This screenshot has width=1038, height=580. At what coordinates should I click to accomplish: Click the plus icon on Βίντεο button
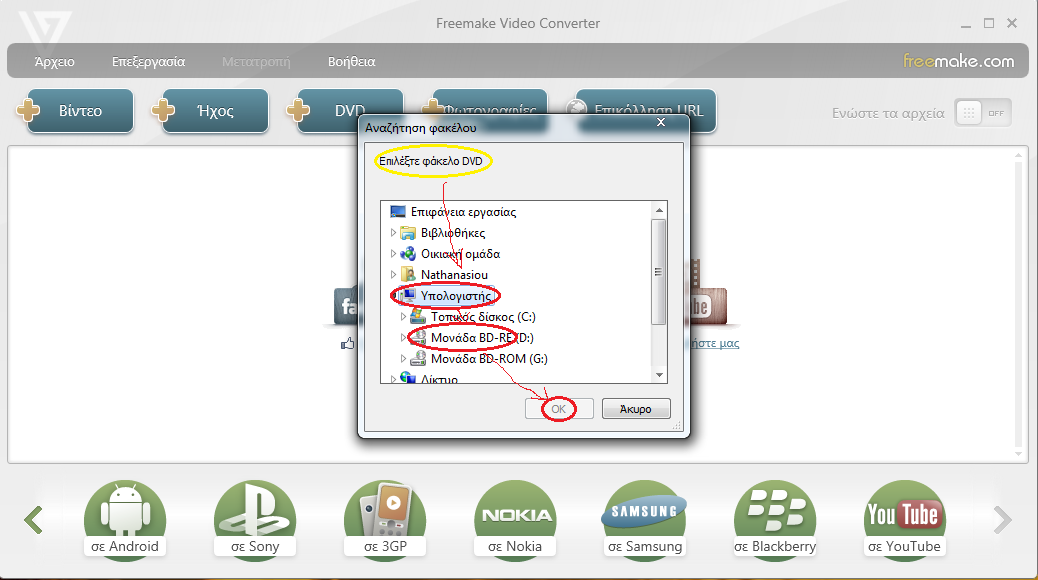click(x=28, y=110)
